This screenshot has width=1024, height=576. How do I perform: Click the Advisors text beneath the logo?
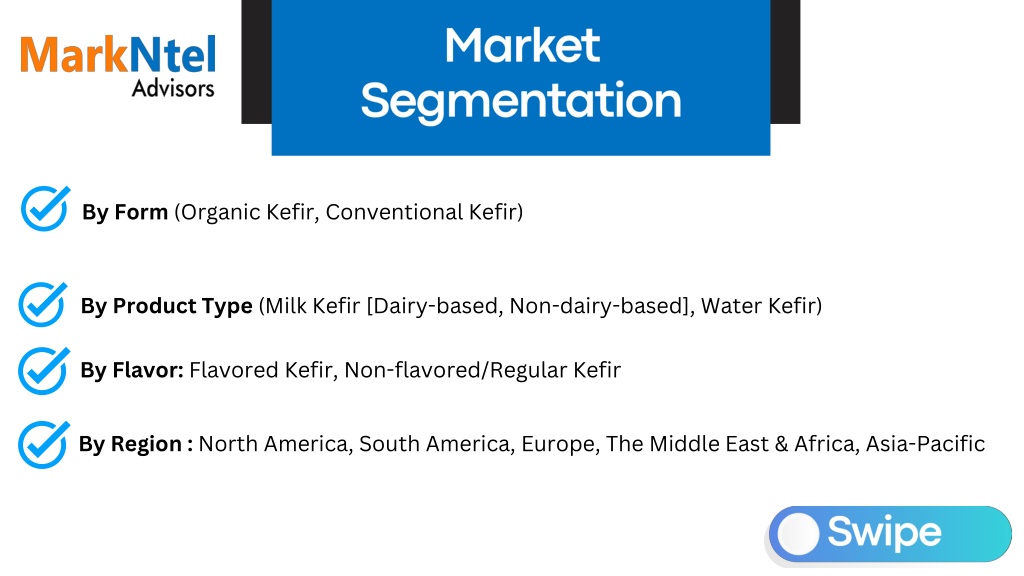tap(173, 89)
